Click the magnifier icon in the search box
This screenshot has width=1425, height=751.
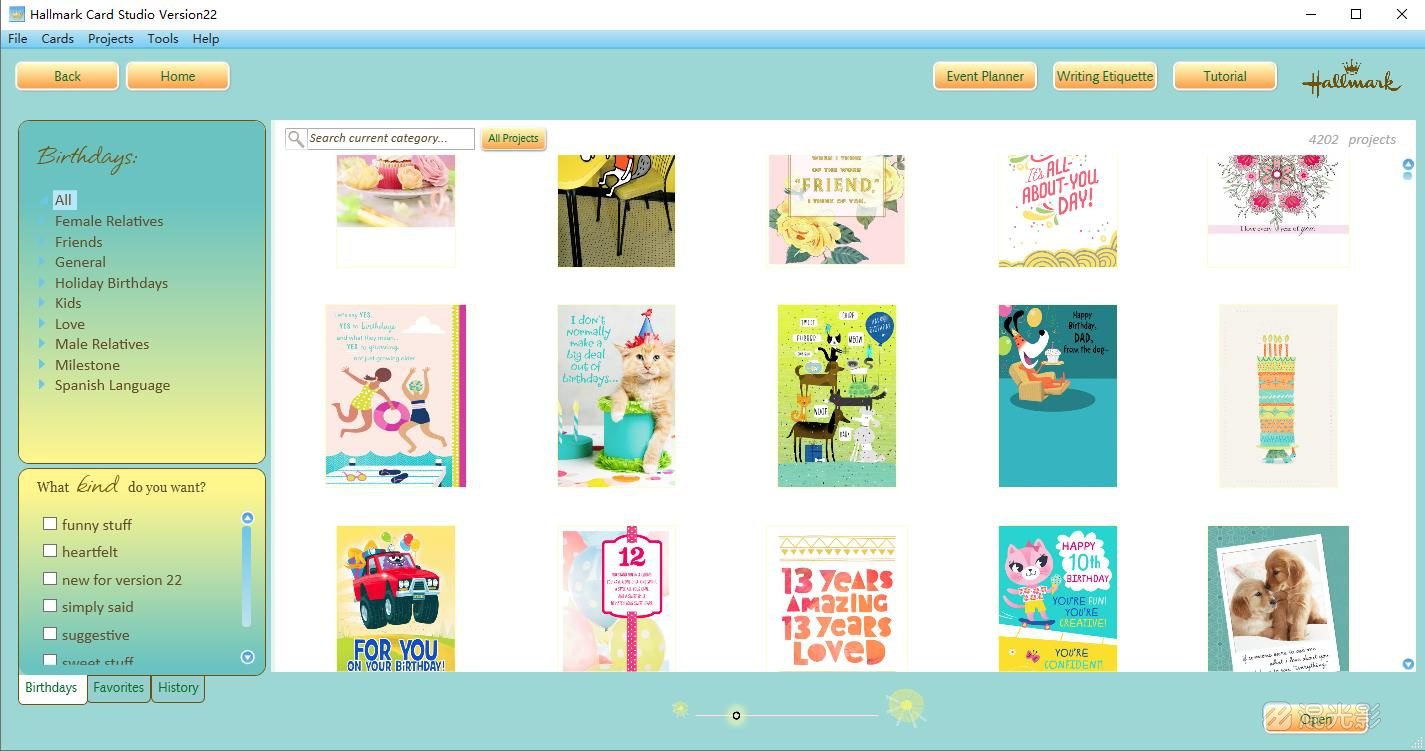click(295, 139)
